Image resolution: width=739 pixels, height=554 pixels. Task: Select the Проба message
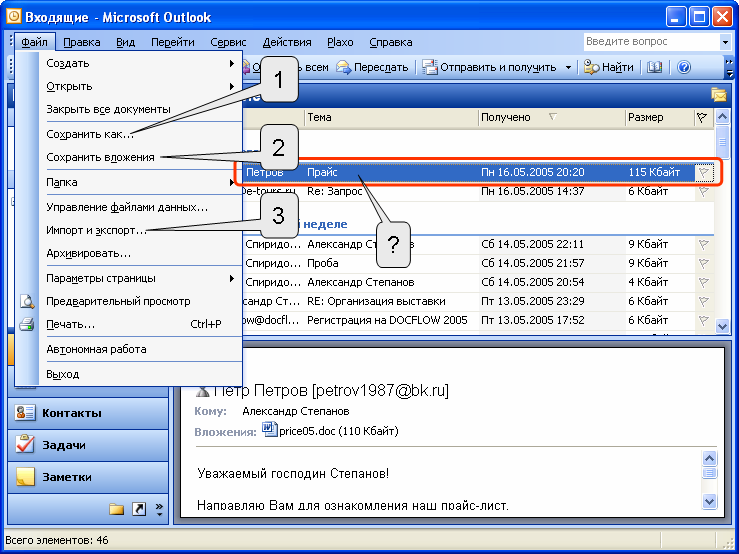(x=477, y=263)
